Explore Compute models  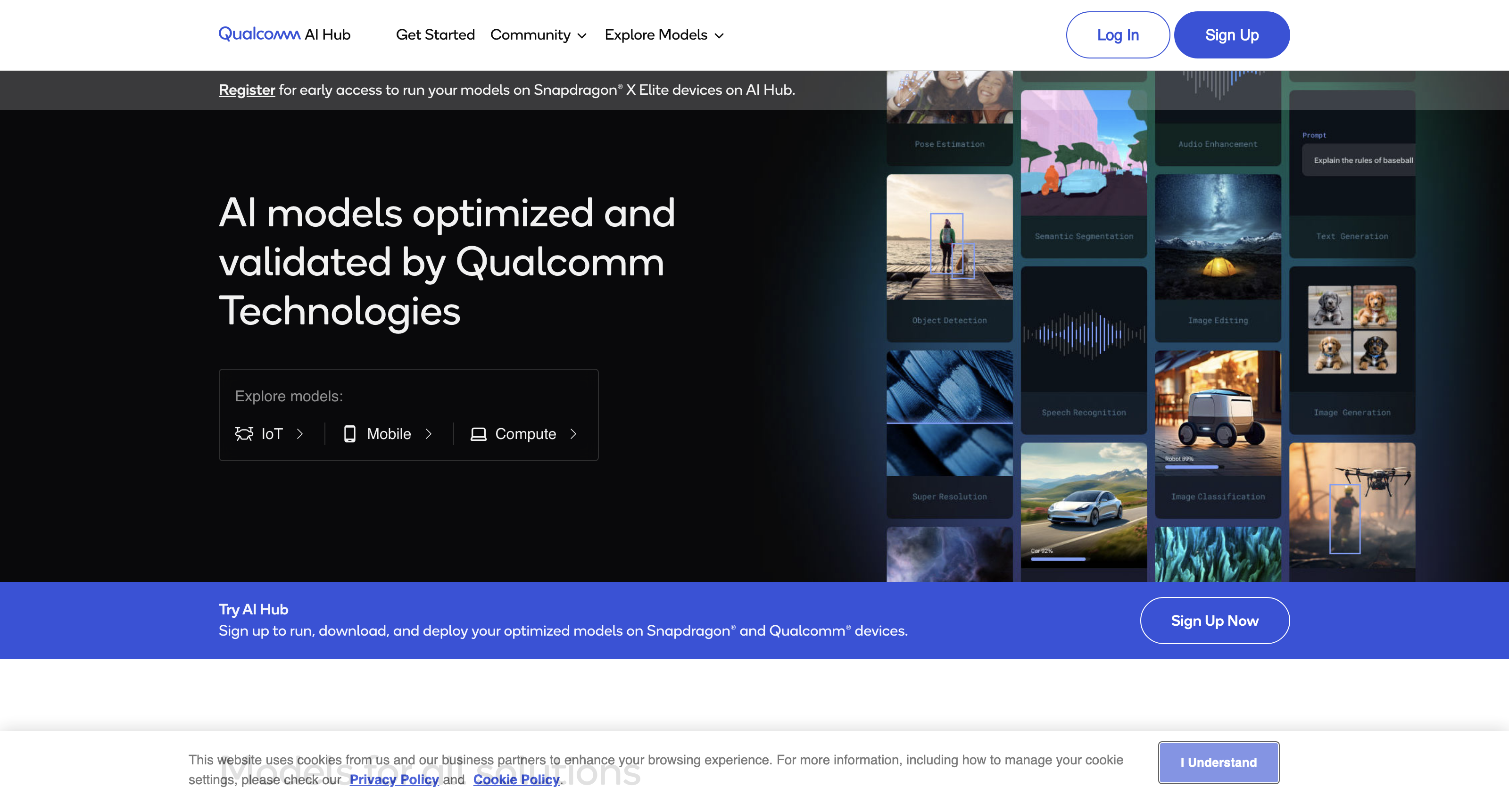pyautogui.click(x=525, y=433)
